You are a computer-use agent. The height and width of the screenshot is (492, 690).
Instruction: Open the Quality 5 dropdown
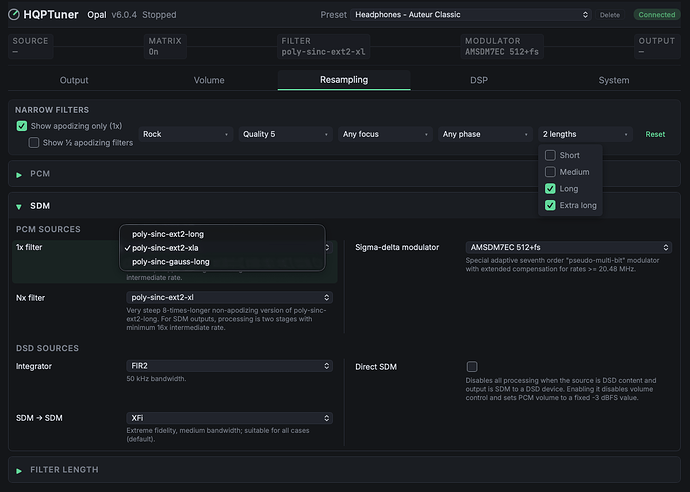point(285,134)
